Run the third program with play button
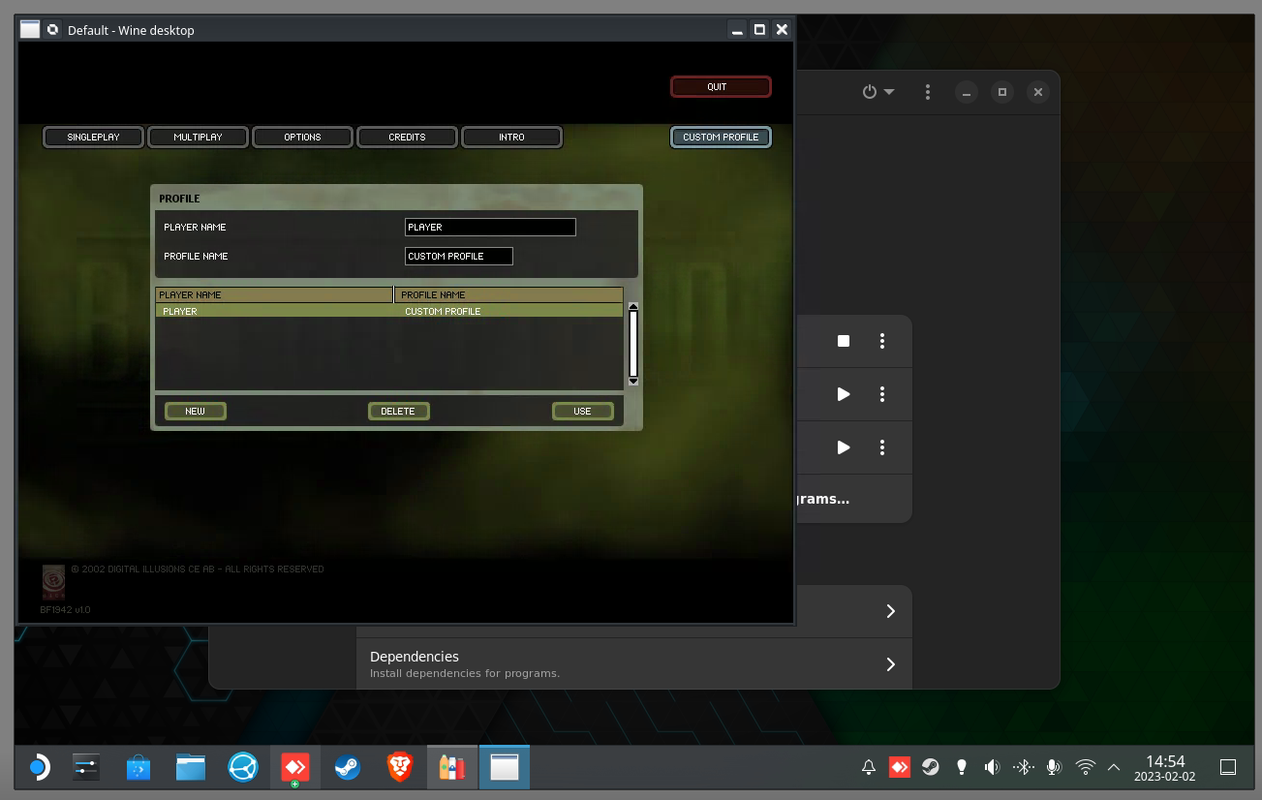This screenshot has height=800, width=1262. pos(843,447)
